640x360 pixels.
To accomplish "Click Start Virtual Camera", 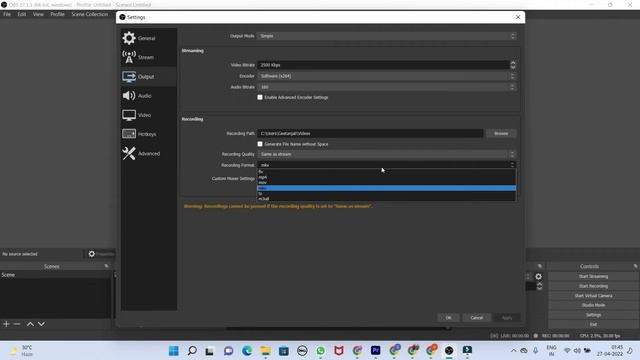I will pos(593,296).
